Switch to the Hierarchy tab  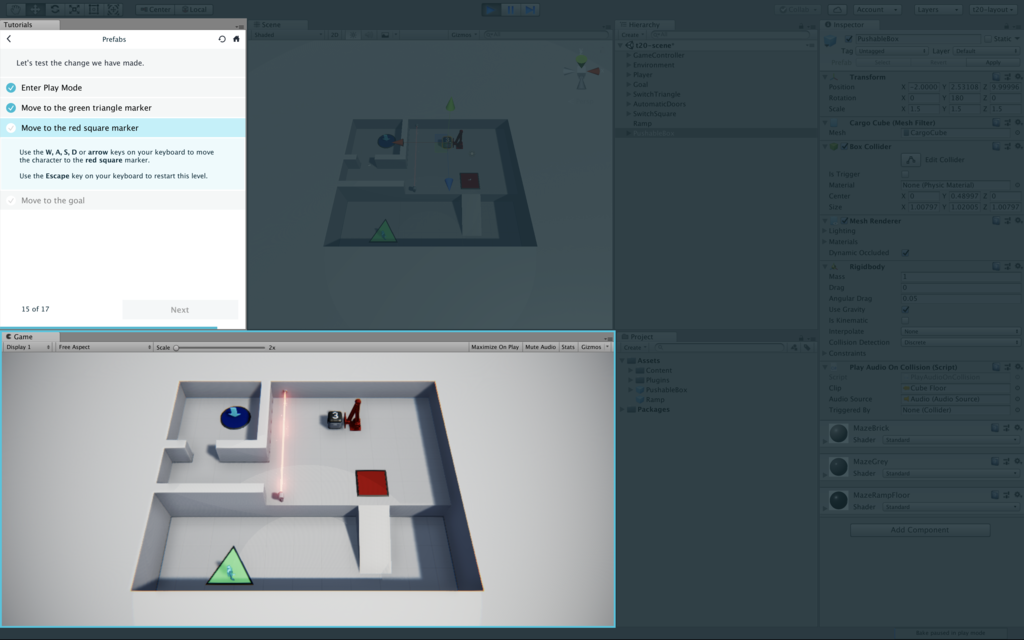point(644,25)
